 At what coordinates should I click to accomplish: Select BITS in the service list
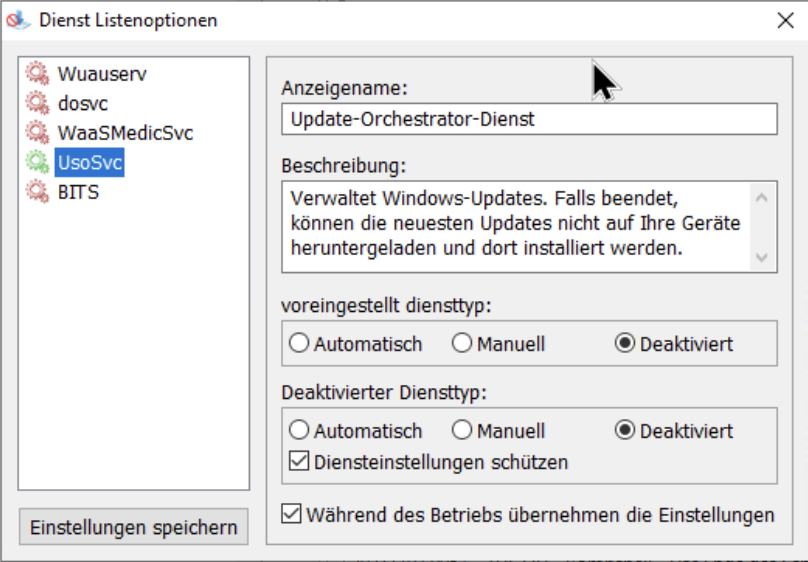pos(77,192)
